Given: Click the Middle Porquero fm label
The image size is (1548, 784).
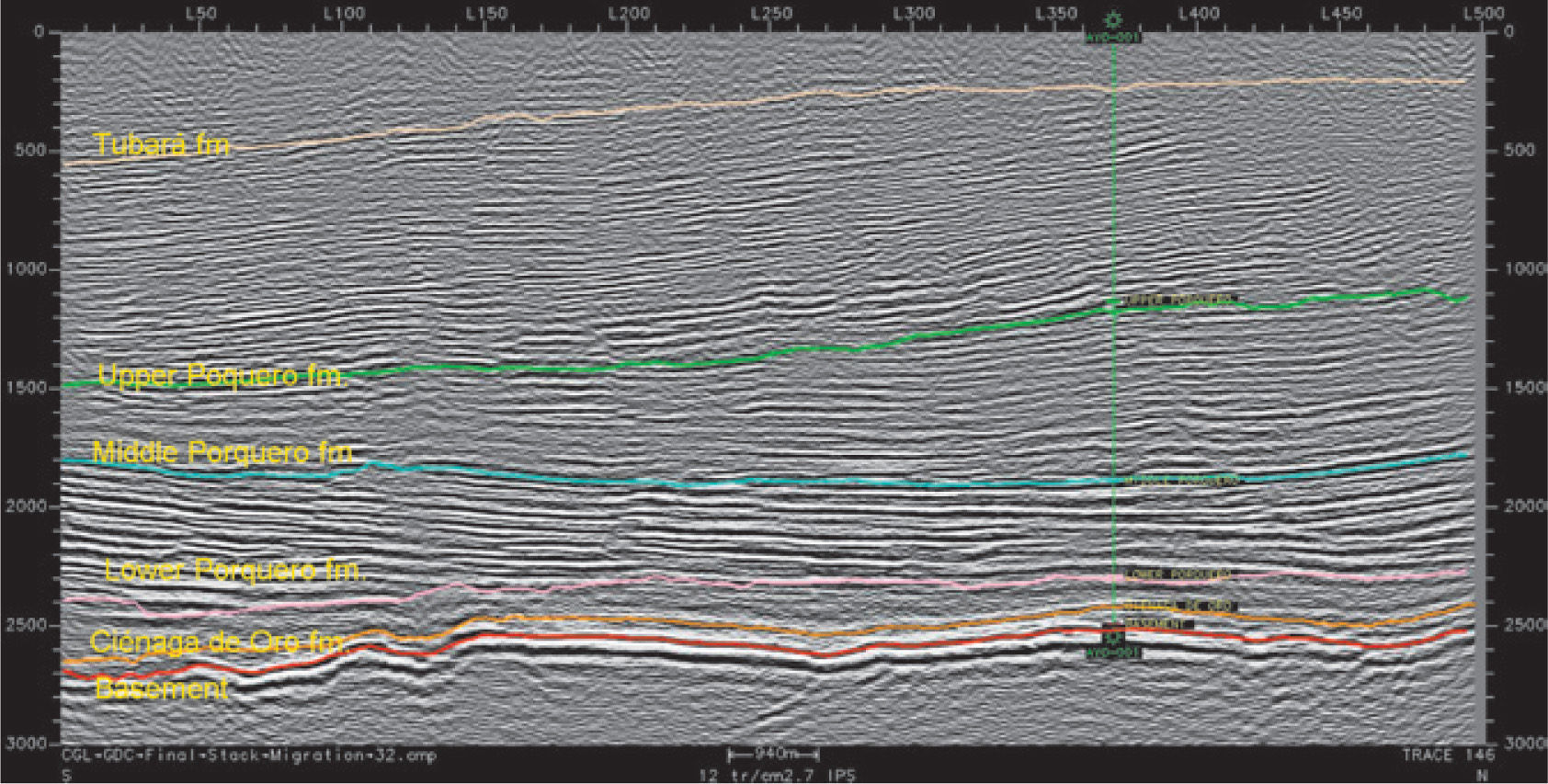Looking at the screenshot, I should point(222,452).
